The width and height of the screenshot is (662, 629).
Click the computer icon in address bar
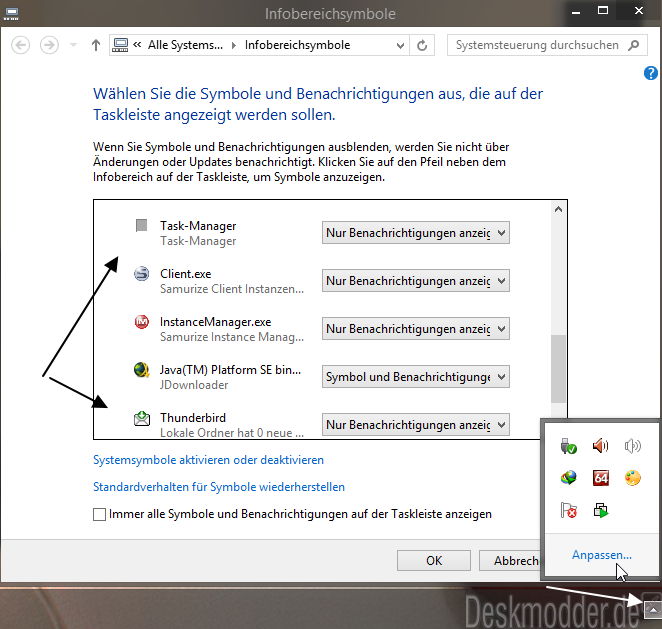coord(120,45)
